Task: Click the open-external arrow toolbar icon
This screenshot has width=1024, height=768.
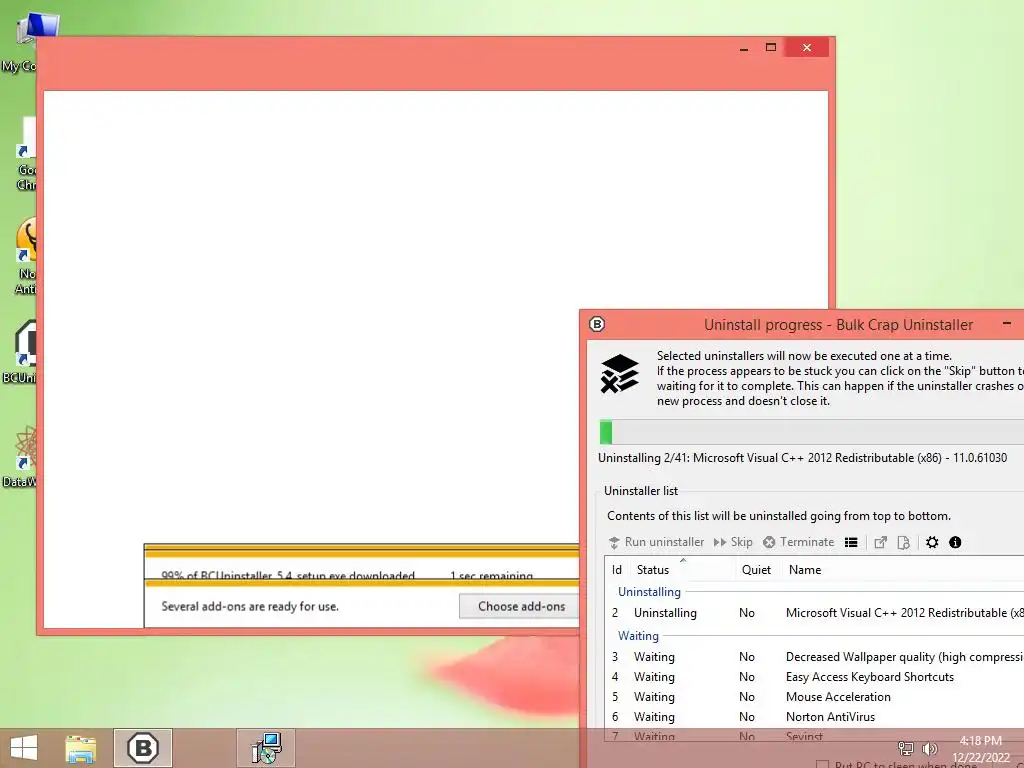Action: [x=880, y=542]
